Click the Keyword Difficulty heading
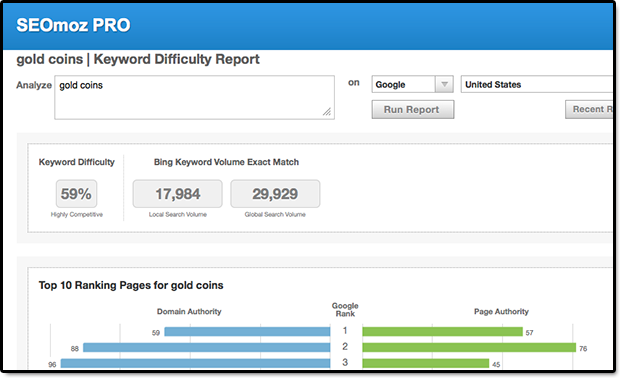The height and width of the screenshot is (378, 620). (77, 162)
